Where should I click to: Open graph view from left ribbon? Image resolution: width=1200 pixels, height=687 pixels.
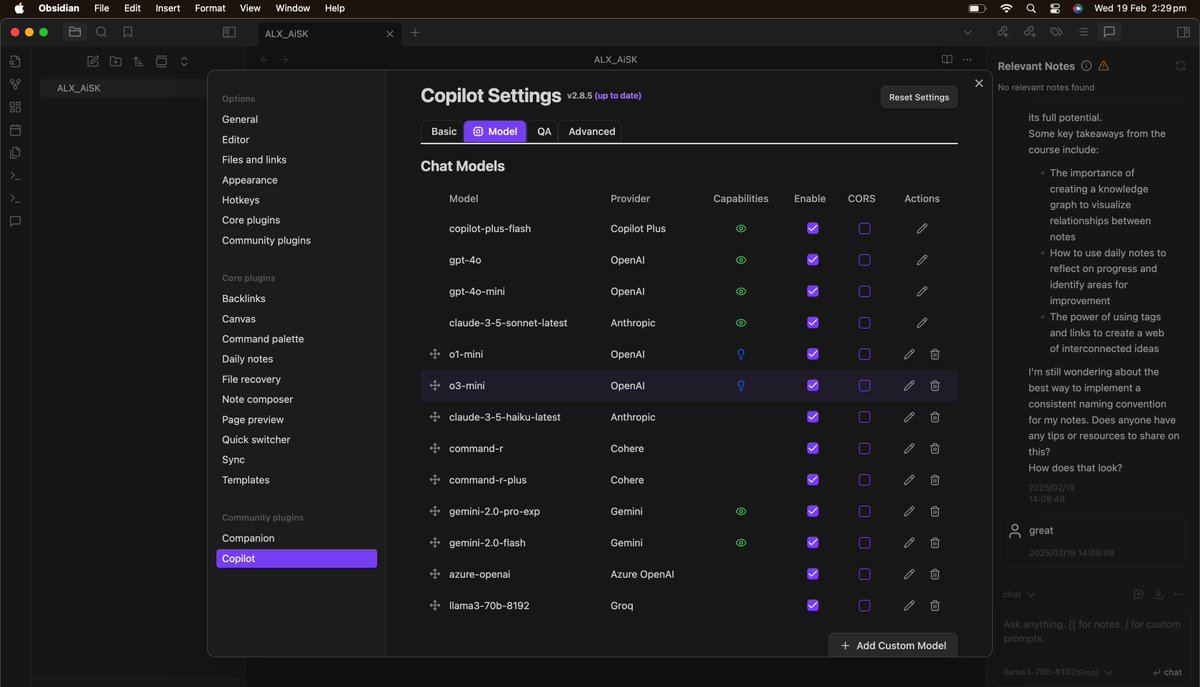pos(15,84)
